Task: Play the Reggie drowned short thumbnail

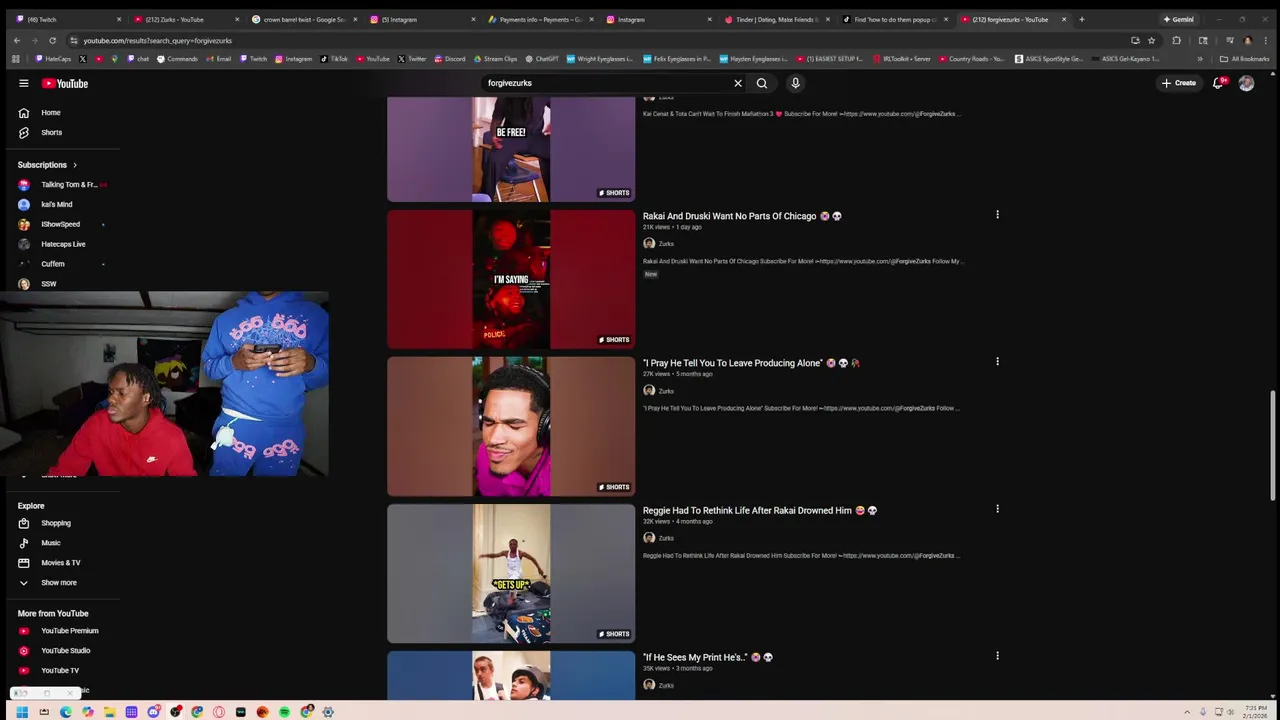Action: [511, 573]
